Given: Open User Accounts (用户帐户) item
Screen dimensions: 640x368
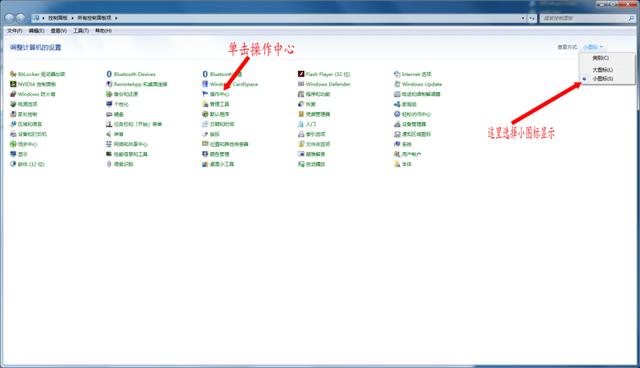Looking at the screenshot, I should pos(407,154).
